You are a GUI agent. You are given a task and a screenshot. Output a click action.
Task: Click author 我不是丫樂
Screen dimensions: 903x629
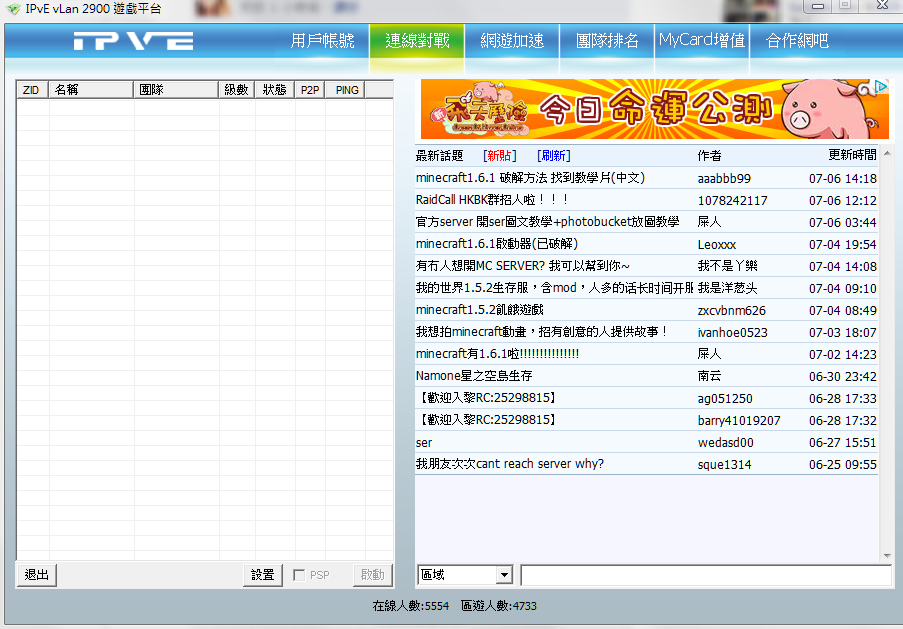pyautogui.click(x=727, y=266)
